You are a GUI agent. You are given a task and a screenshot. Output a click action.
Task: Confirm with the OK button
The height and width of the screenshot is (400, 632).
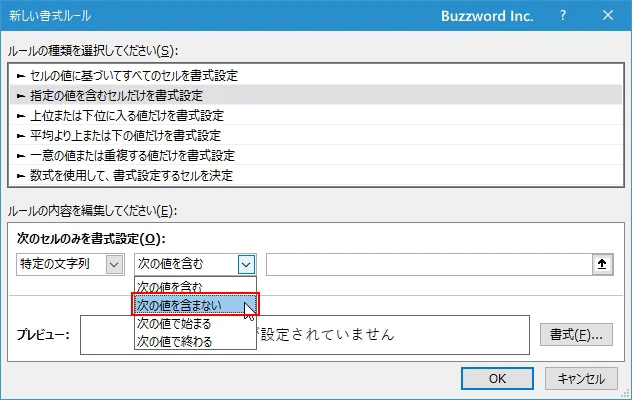[x=497, y=378]
